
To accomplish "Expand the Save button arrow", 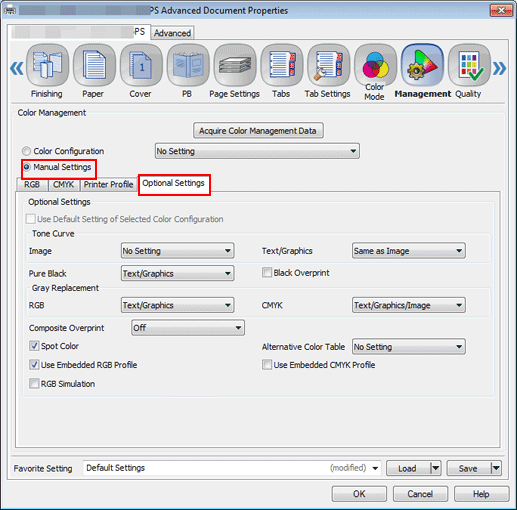I will (x=496, y=468).
